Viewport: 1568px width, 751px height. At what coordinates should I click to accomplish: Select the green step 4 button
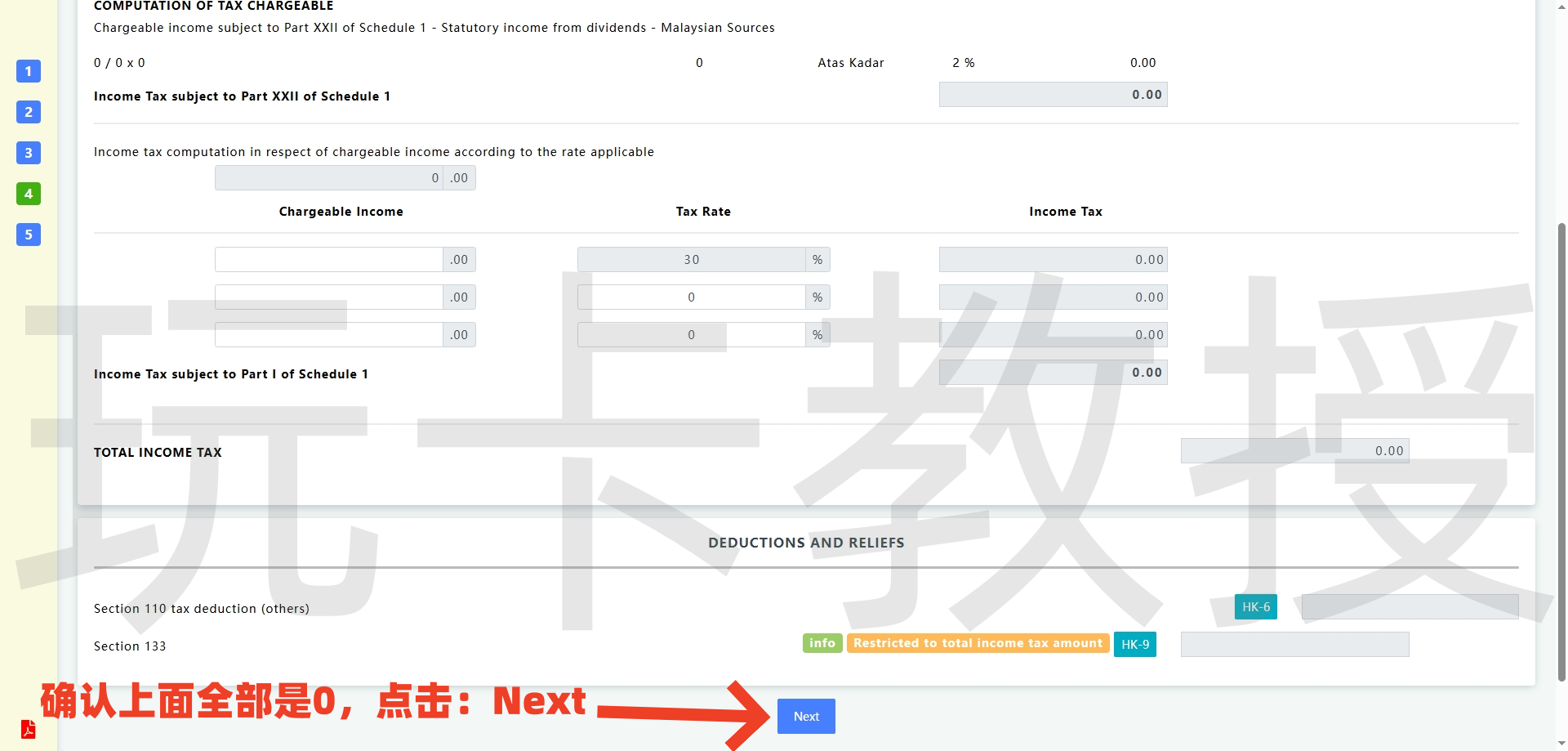tap(29, 194)
